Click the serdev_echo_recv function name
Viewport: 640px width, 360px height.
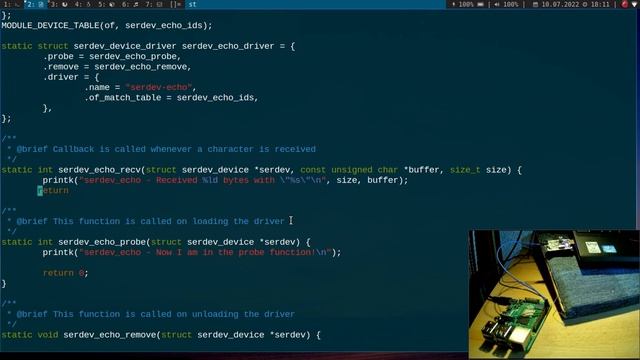pyautogui.click(x=99, y=170)
